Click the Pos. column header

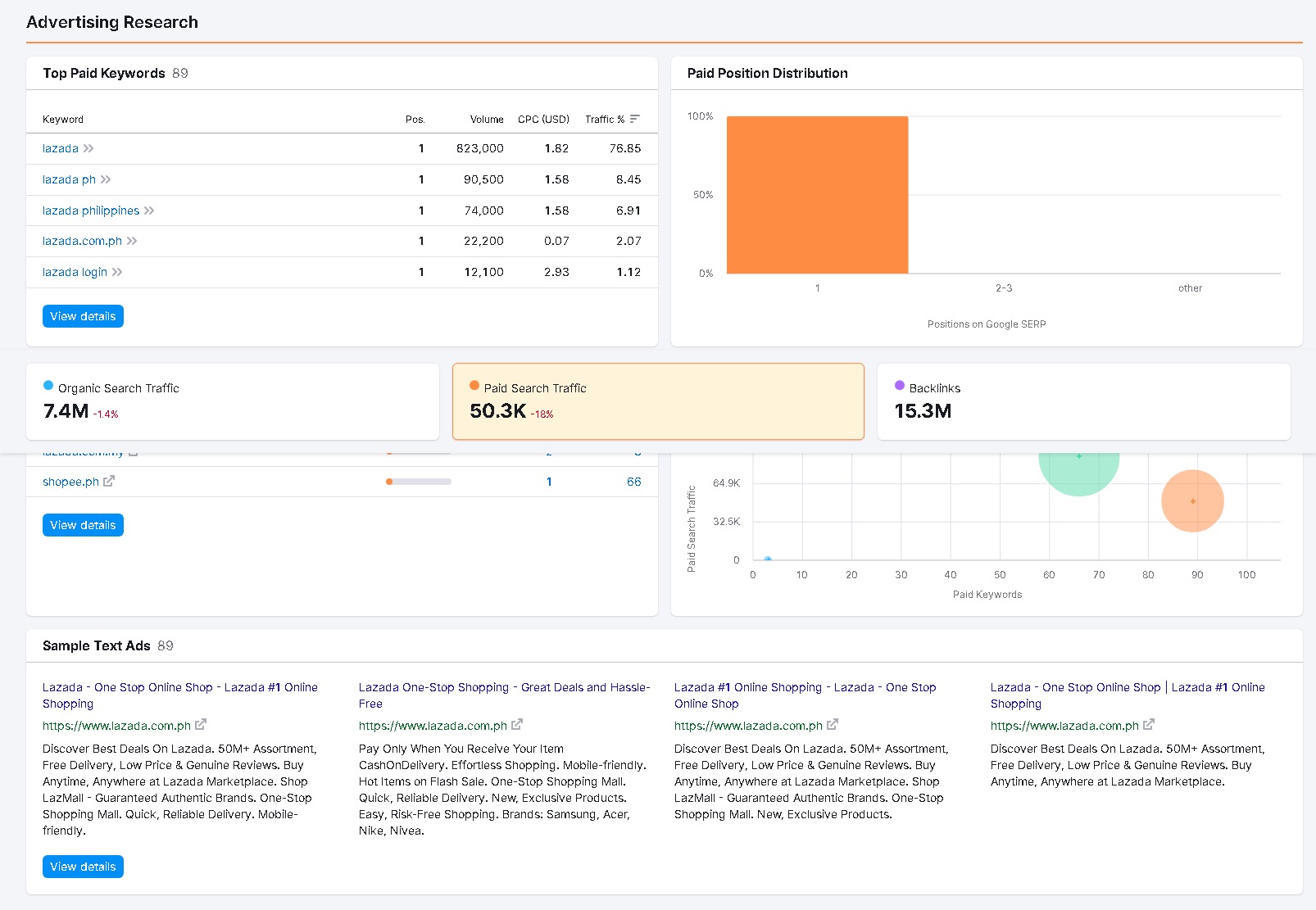(415, 119)
